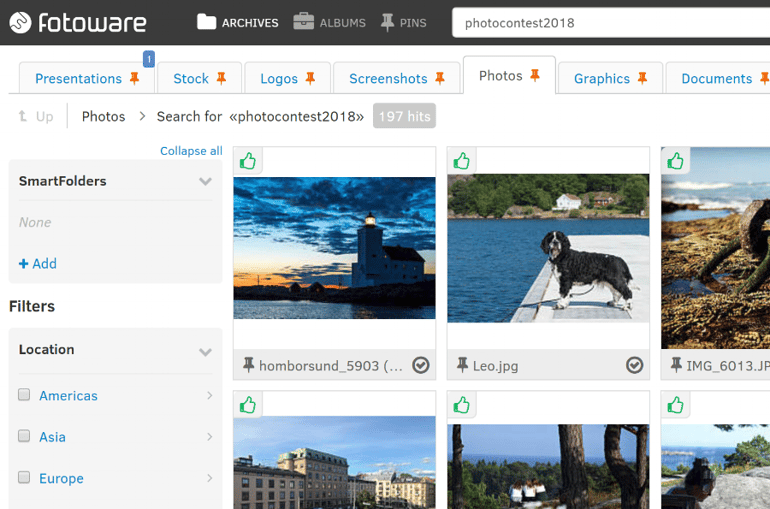Click thumbs-up icon on hombørsund lighthouse photo
The height and width of the screenshot is (509, 770).
[248, 161]
